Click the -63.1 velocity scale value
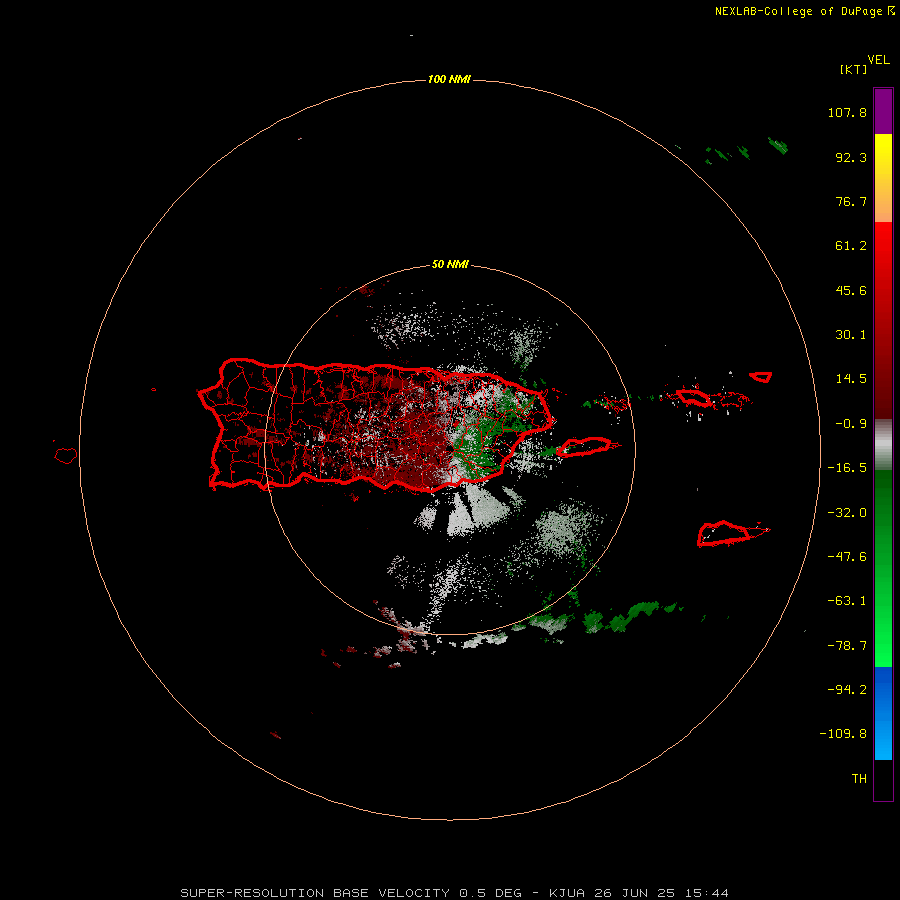This screenshot has width=900, height=900. click(847, 601)
